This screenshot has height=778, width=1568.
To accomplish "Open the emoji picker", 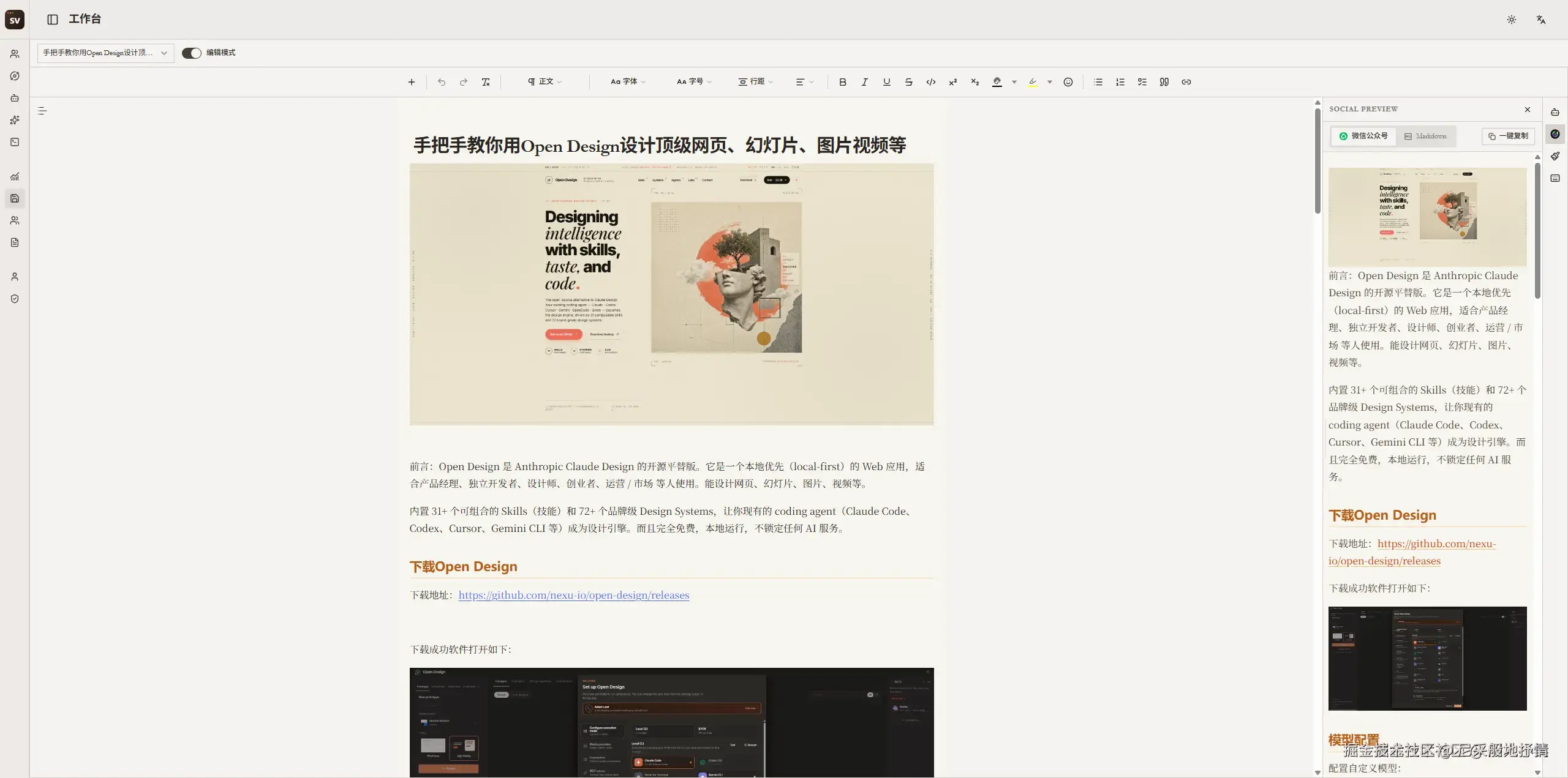I will (1068, 82).
